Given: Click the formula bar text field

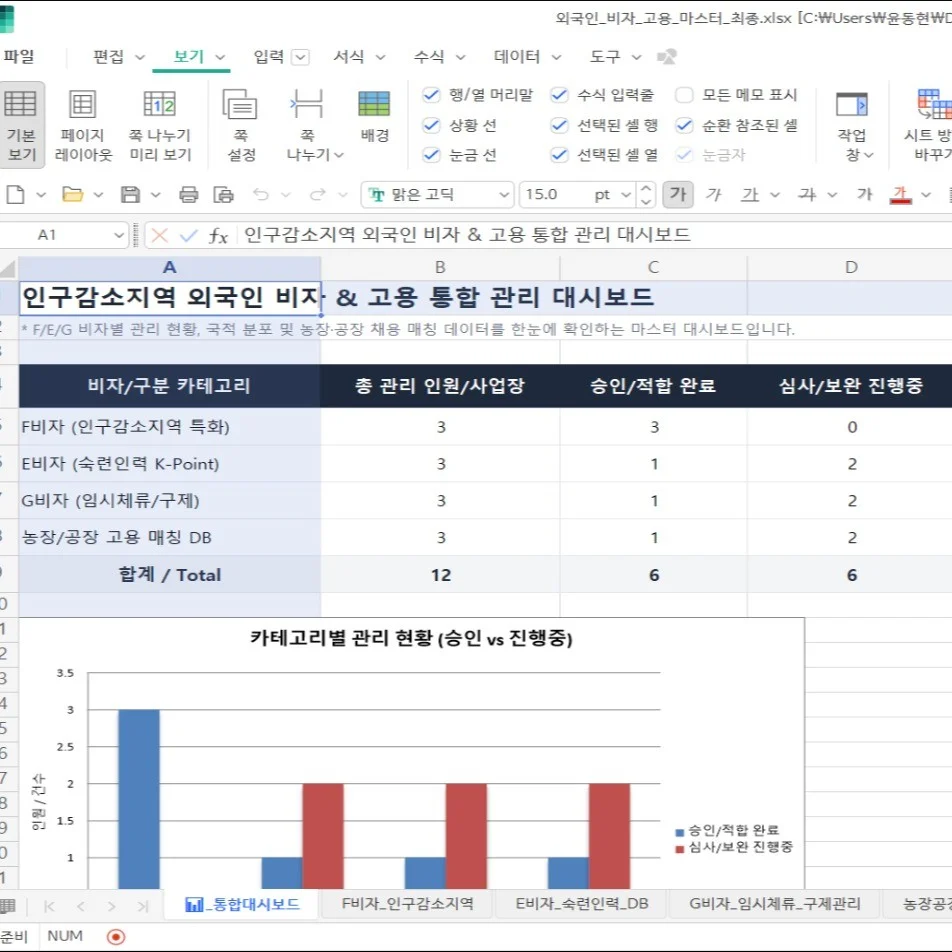Looking at the screenshot, I should tap(595, 235).
